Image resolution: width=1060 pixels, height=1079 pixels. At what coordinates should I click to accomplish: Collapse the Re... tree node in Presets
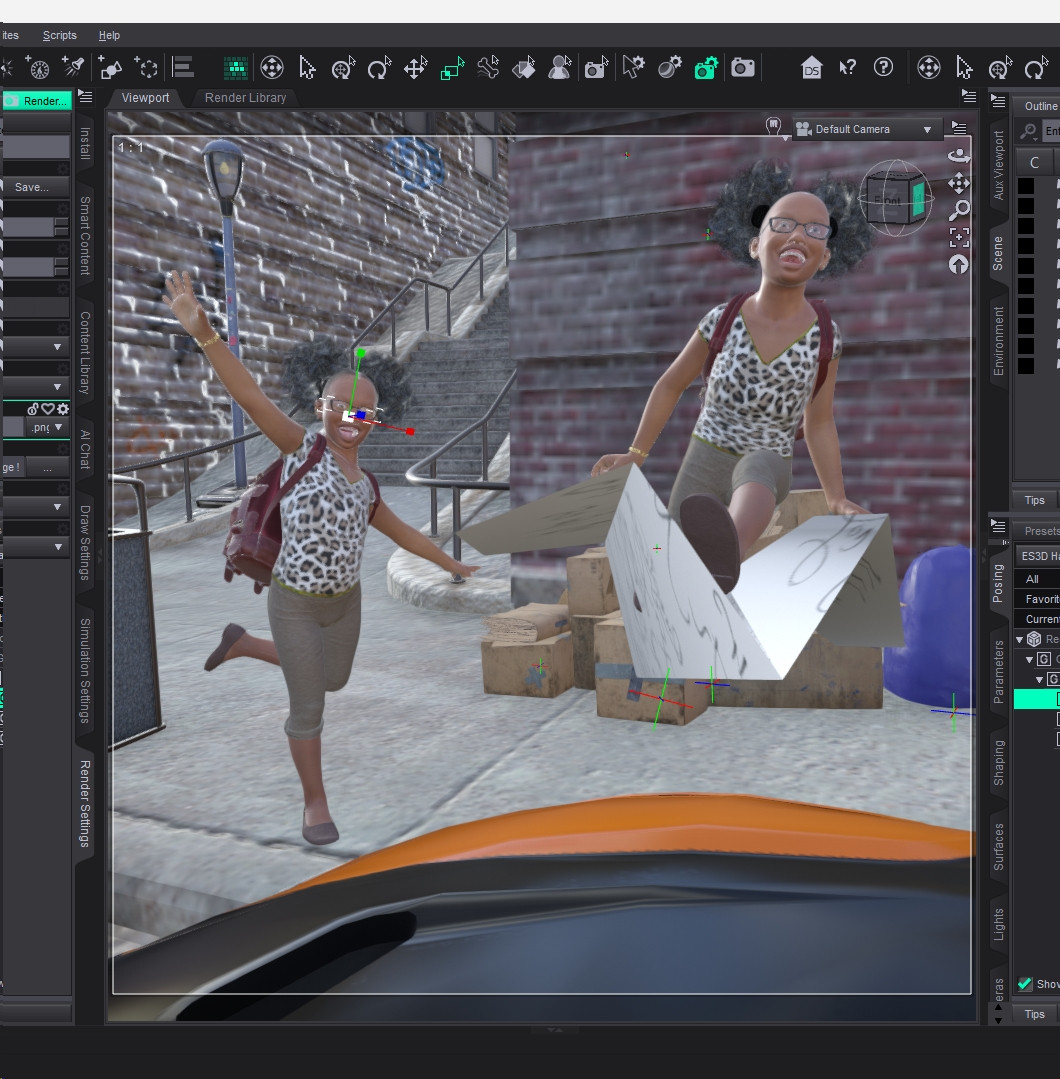tap(1019, 639)
